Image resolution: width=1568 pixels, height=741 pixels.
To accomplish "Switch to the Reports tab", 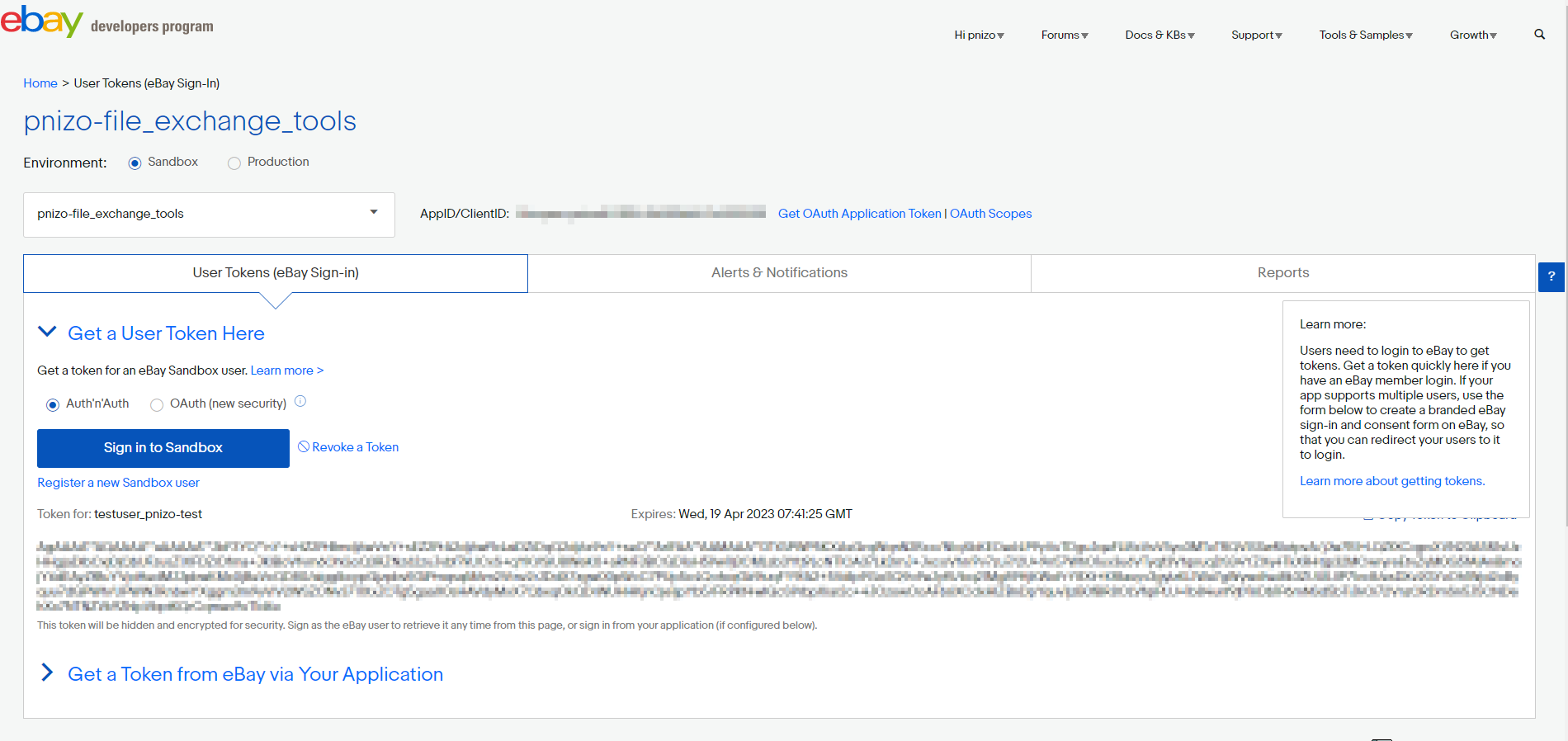I will [1283, 273].
